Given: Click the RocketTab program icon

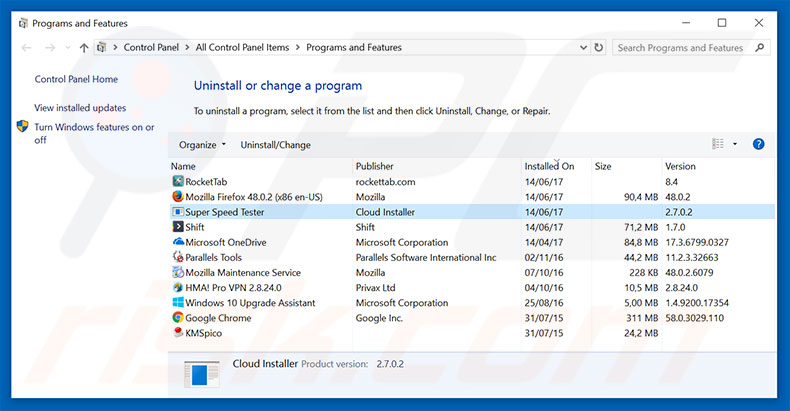Looking at the screenshot, I should [x=178, y=182].
